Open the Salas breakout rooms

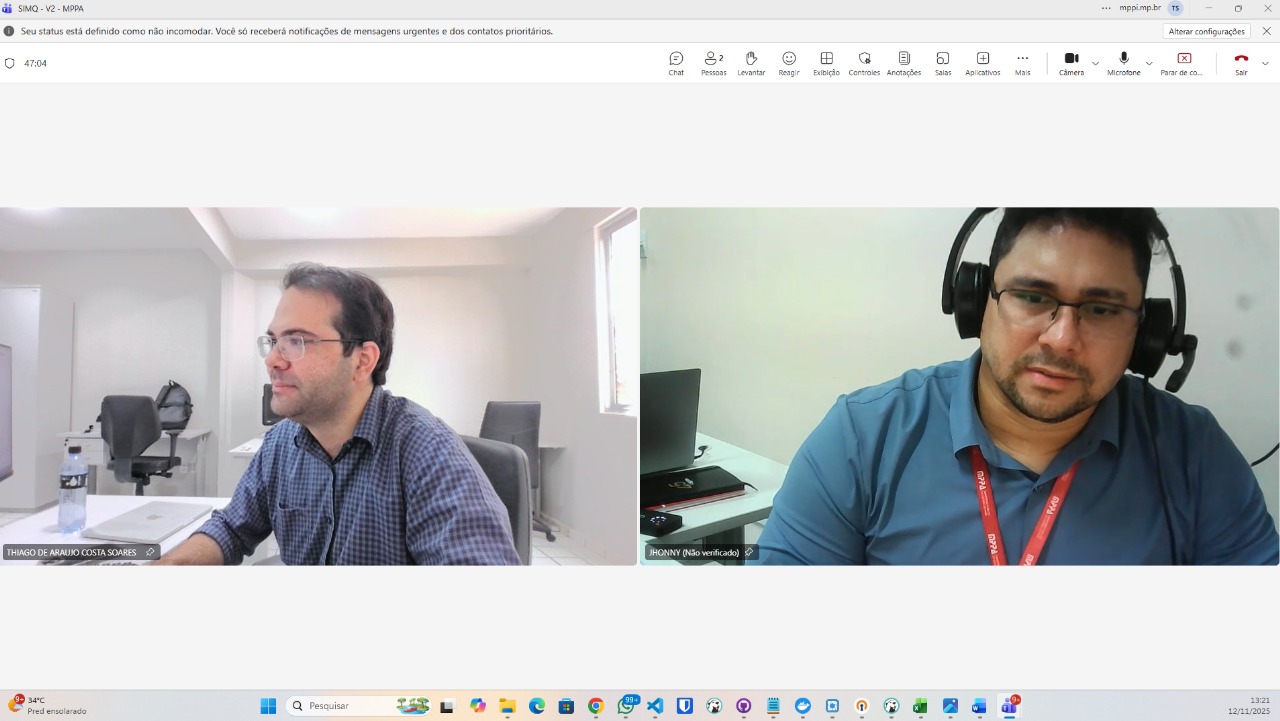[942, 63]
